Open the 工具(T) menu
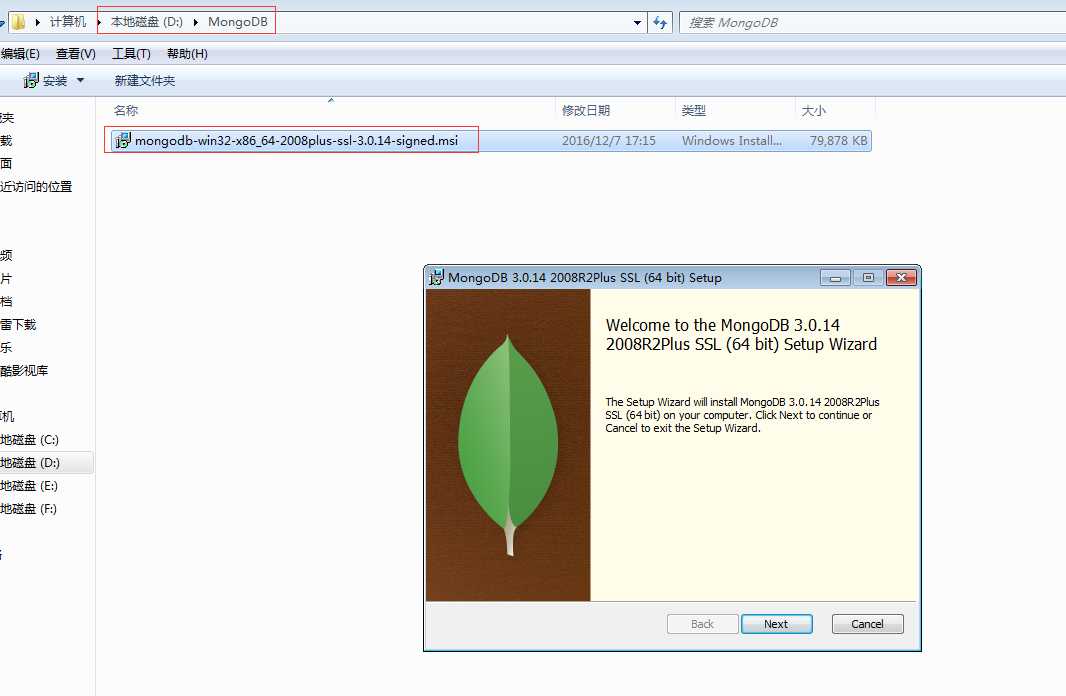This screenshot has height=696, width=1066. [131, 54]
